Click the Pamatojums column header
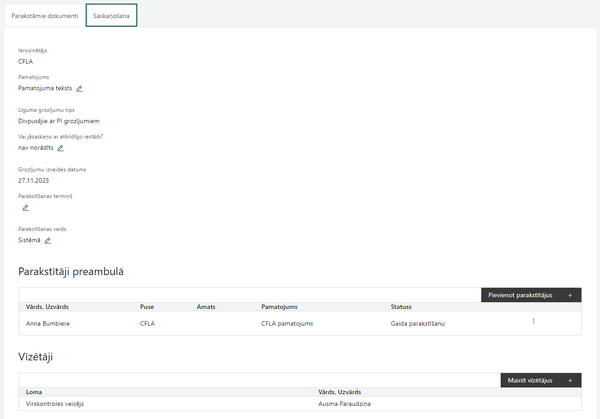 [279, 307]
